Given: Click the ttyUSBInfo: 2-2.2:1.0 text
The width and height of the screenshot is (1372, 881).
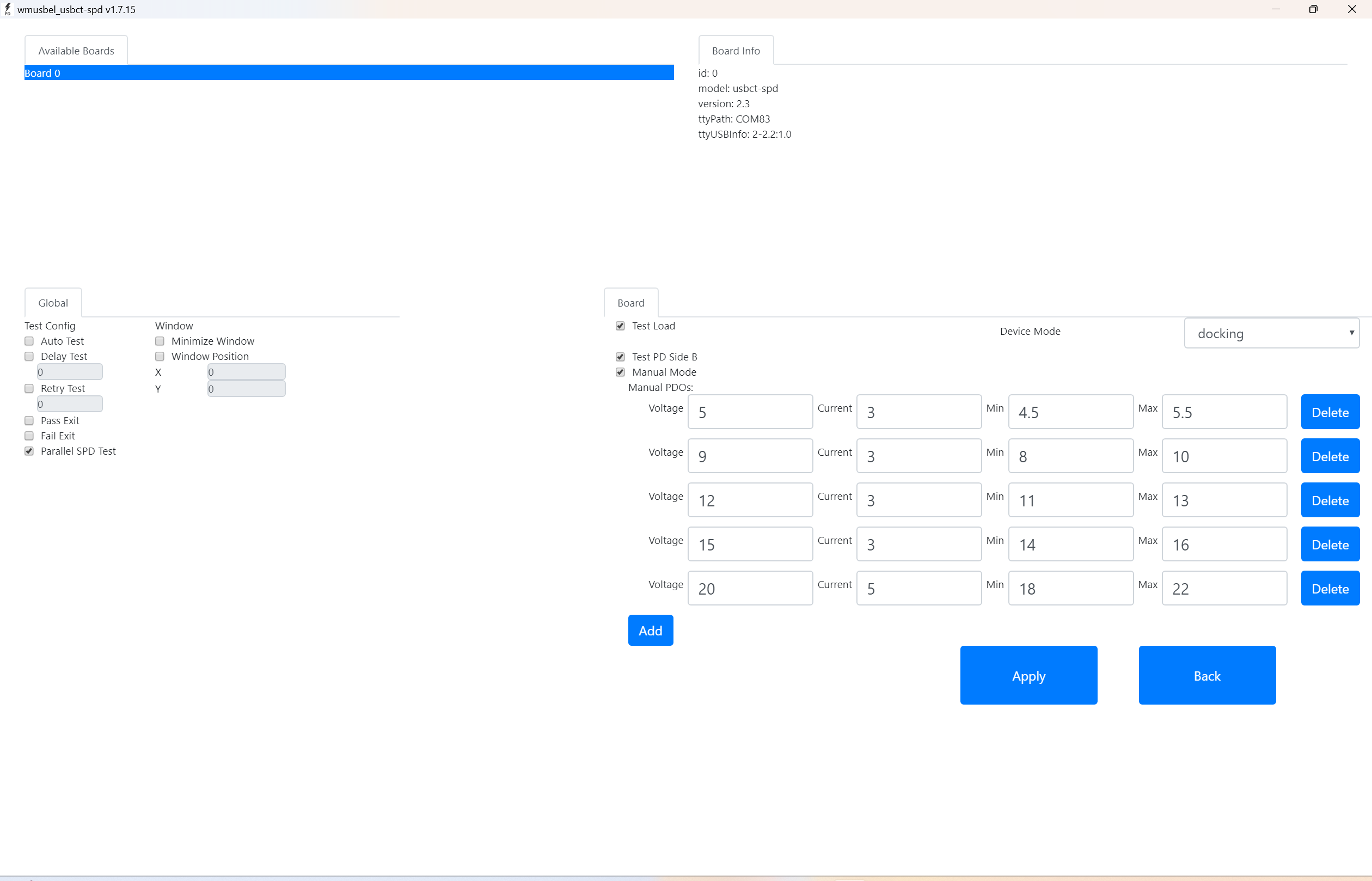Looking at the screenshot, I should point(745,134).
